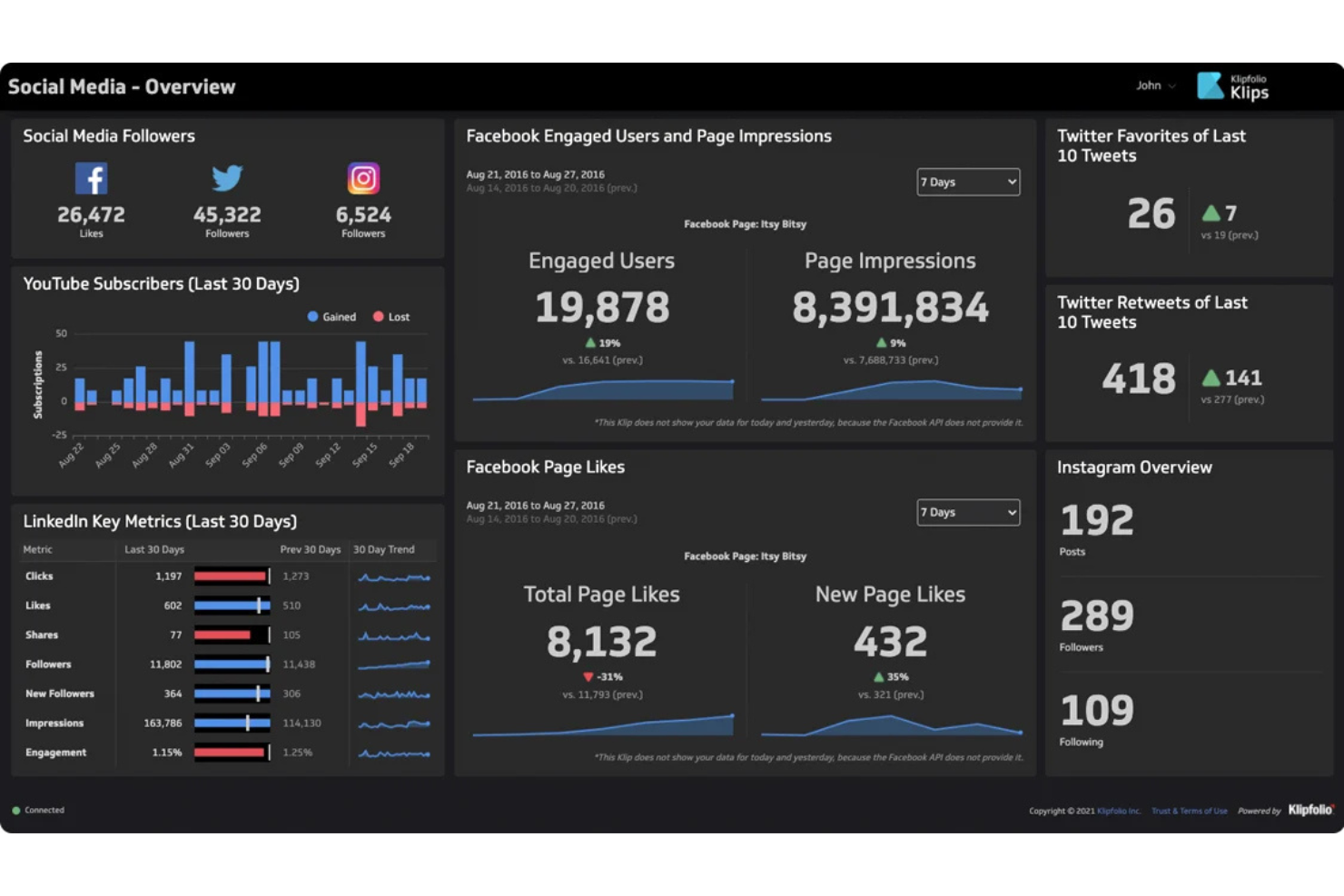Viewport: 1344px width, 896px height.
Task: Click the red Lost legend dot
Action: click(x=379, y=317)
